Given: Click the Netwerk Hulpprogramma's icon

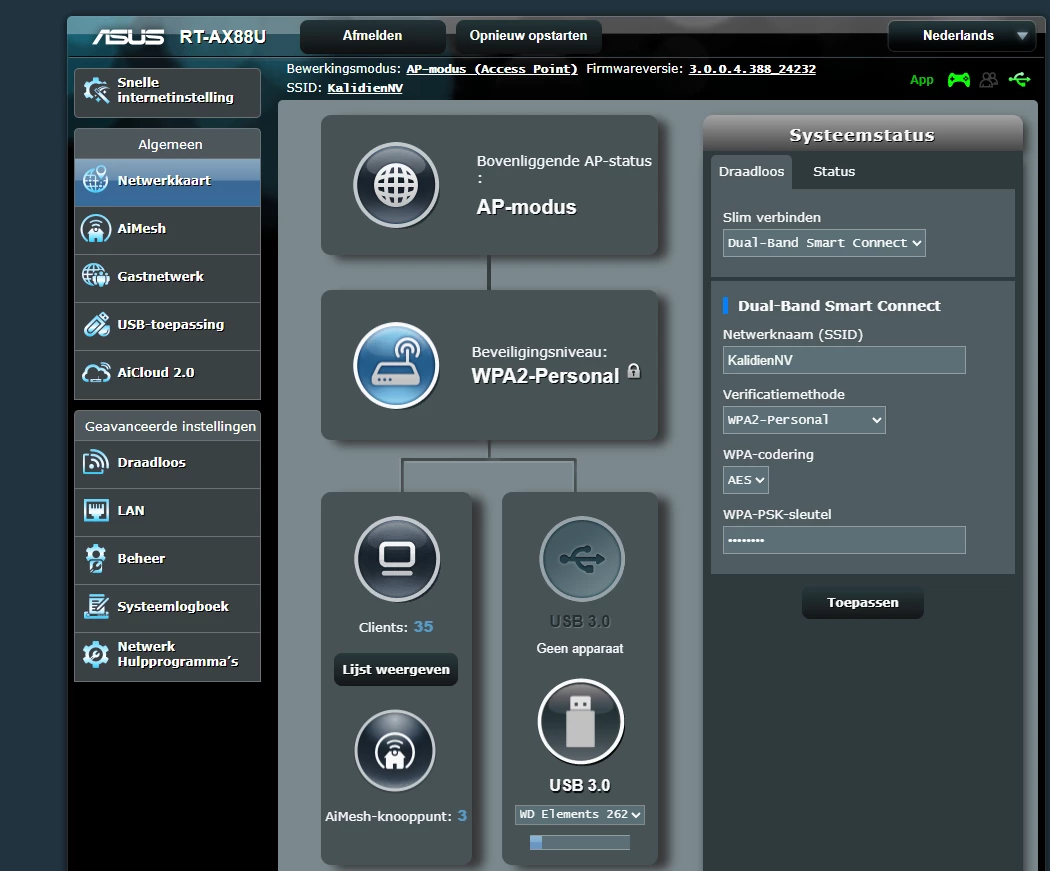Looking at the screenshot, I should [96, 654].
